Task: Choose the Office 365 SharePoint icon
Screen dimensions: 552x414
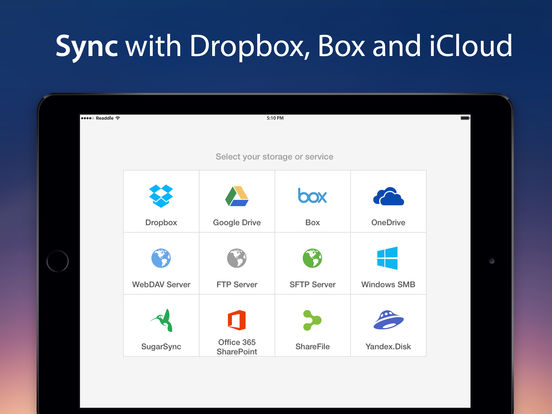Action: (237, 320)
